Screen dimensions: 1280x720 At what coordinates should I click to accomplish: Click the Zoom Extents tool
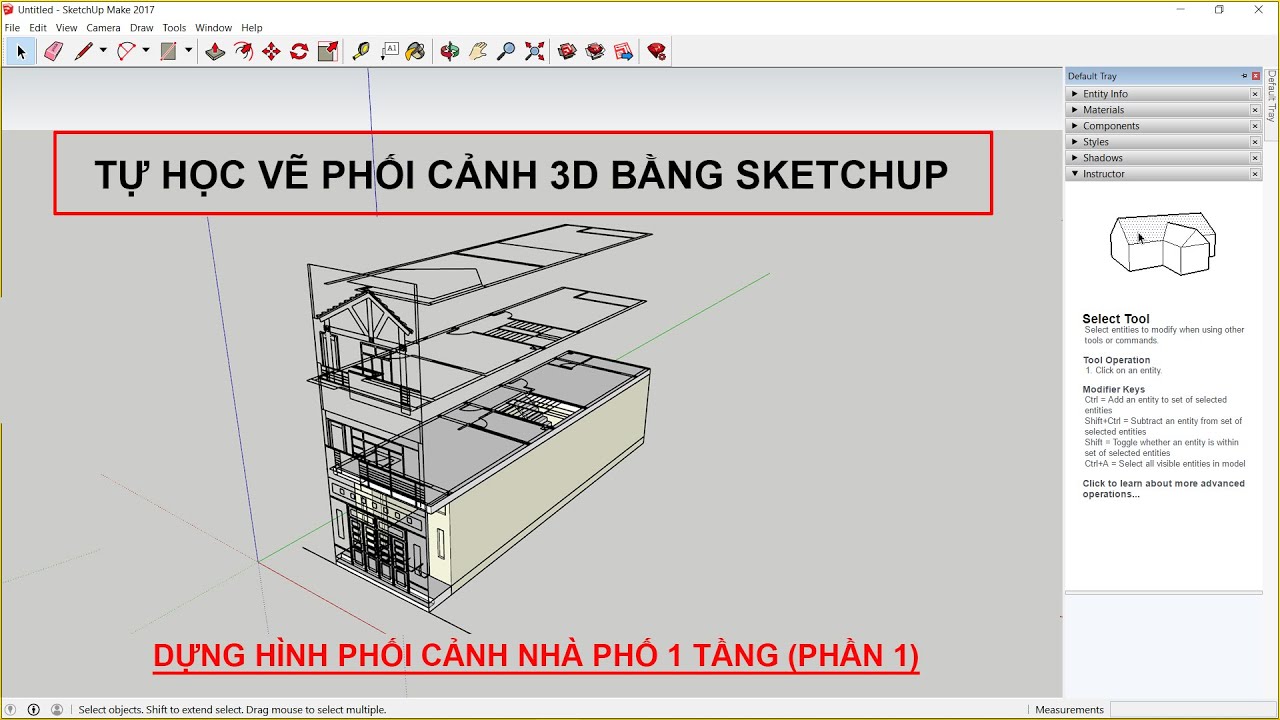(534, 51)
